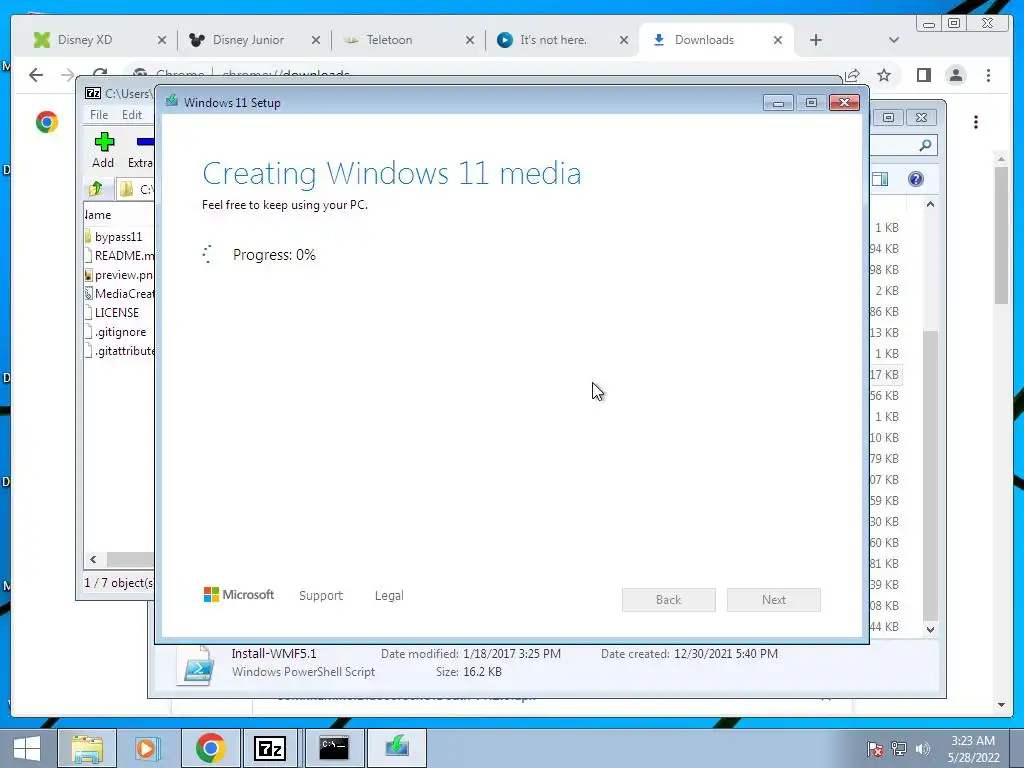Go back in Chrome browser
The width and height of the screenshot is (1024, 768).
point(36,75)
